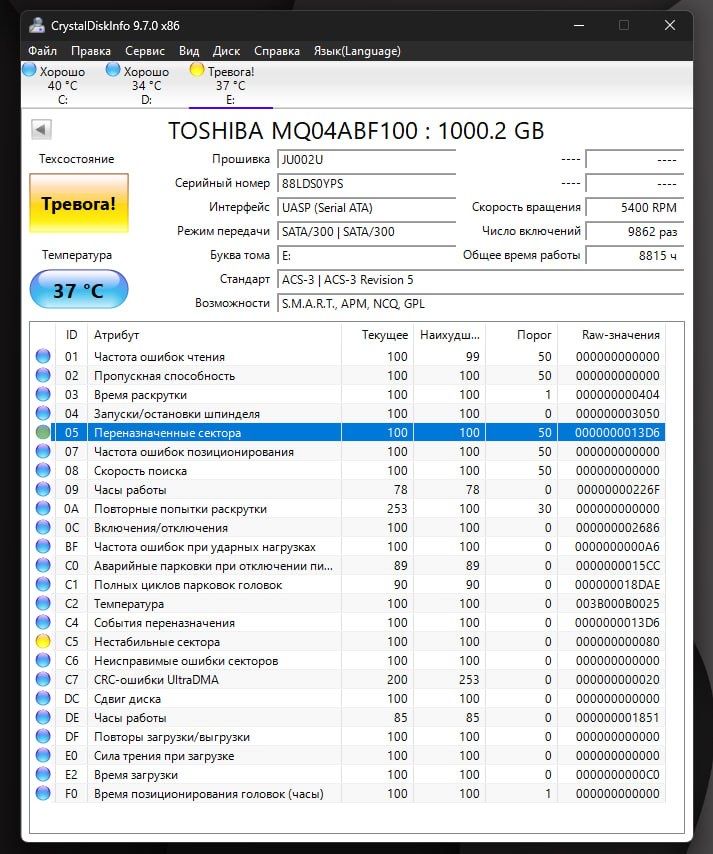
Task: Select row CRC-ошибки UltraDMA
Action: click(349, 680)
